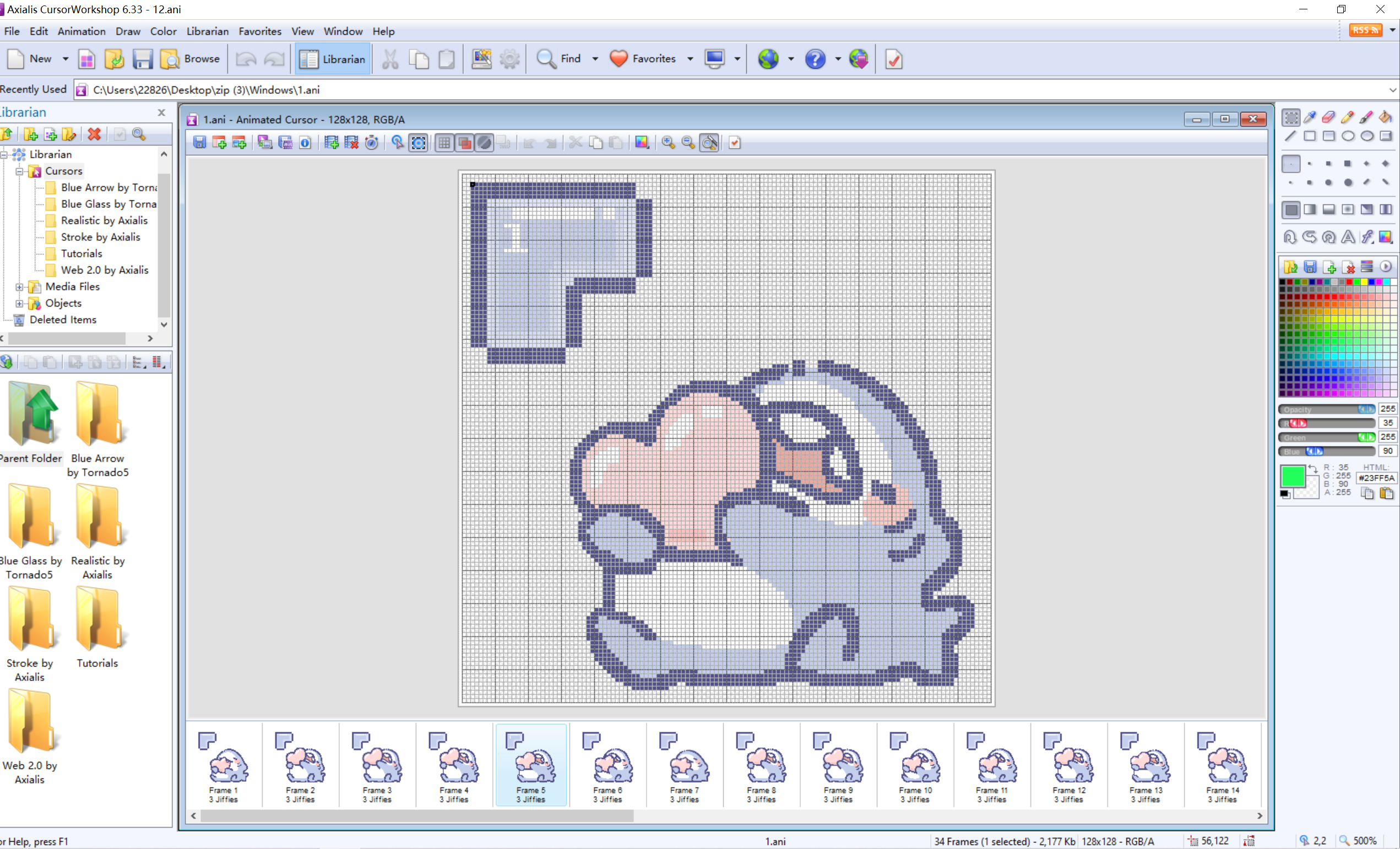
Task: Toggle the magnifier with pencil preview button
Action: [710, 143]
